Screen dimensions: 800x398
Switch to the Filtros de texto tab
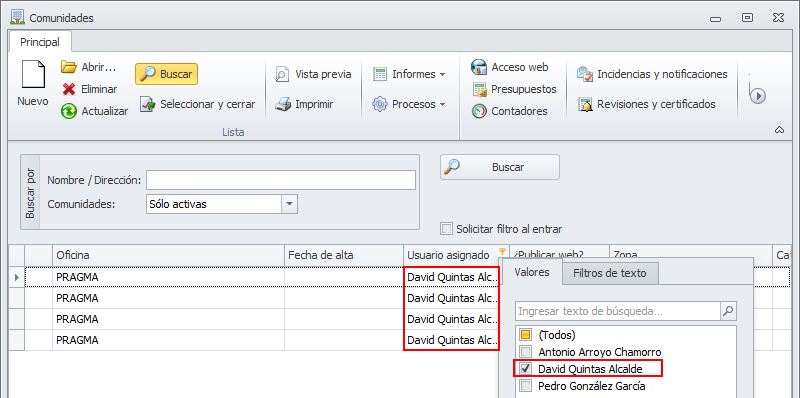tap(610, 273)
